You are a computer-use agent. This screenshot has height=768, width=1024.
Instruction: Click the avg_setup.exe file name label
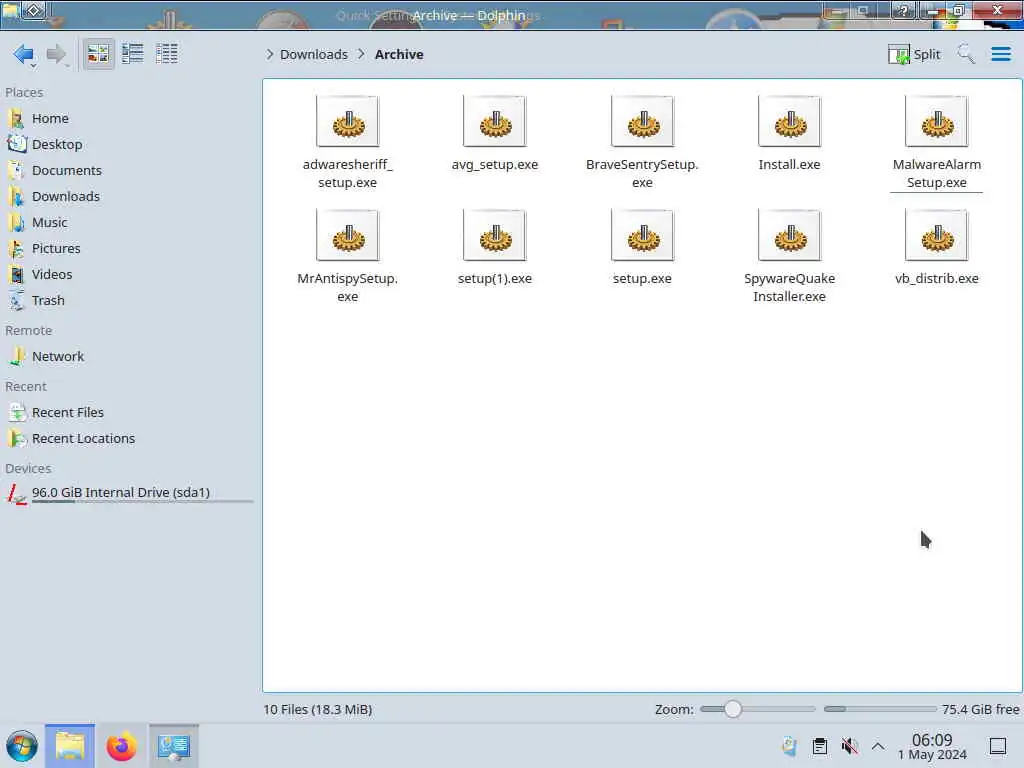[x=494, y=165]
